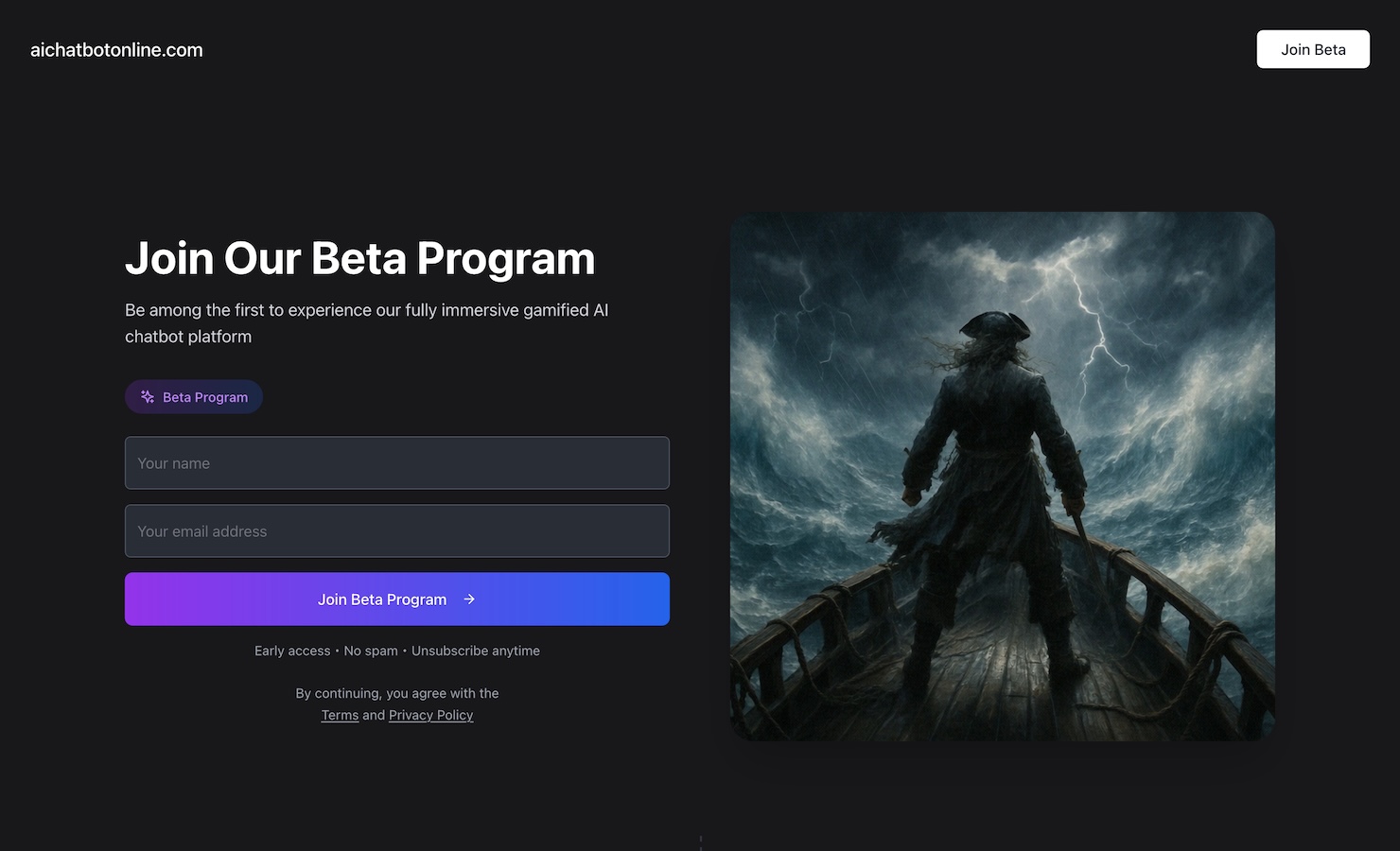This screenshot has height=851, width=1400.
Task: Click the arrow icon on the gradient button
Action: coord(469,599)
